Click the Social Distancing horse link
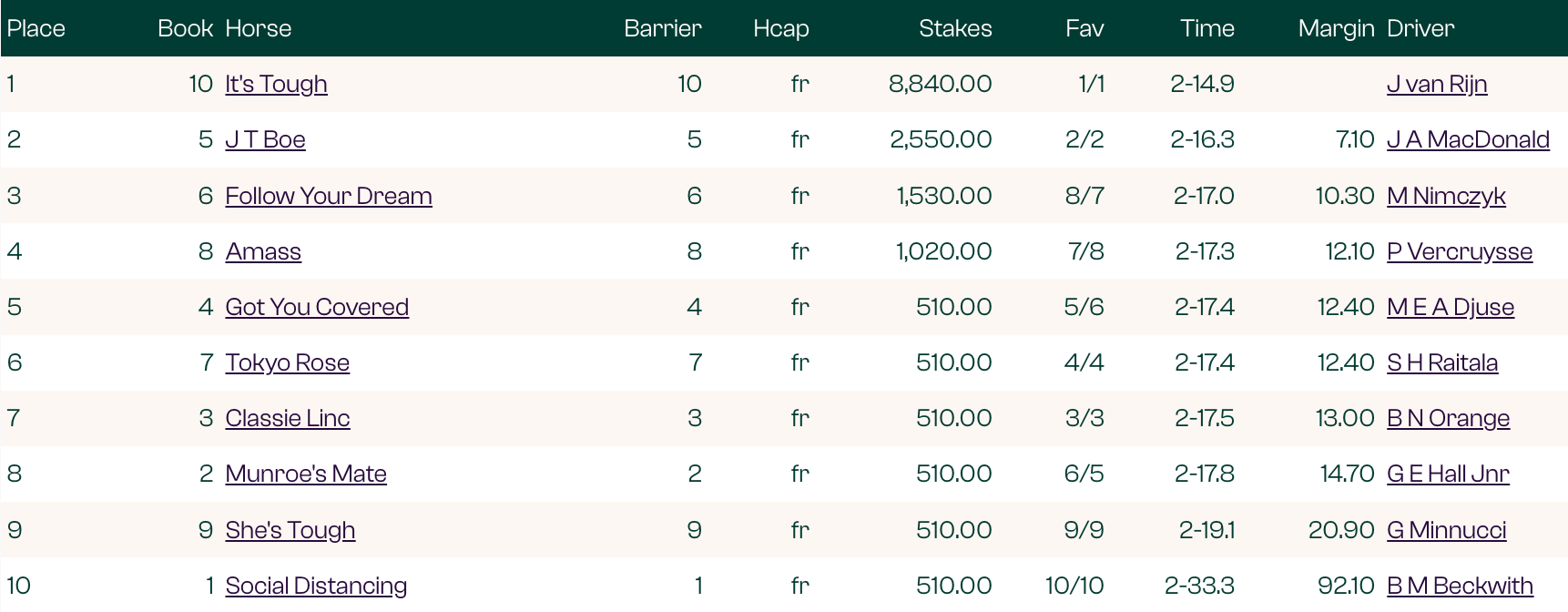This screenshot has height=612, width=1568. pyautogui.click(x=316, y=586)
